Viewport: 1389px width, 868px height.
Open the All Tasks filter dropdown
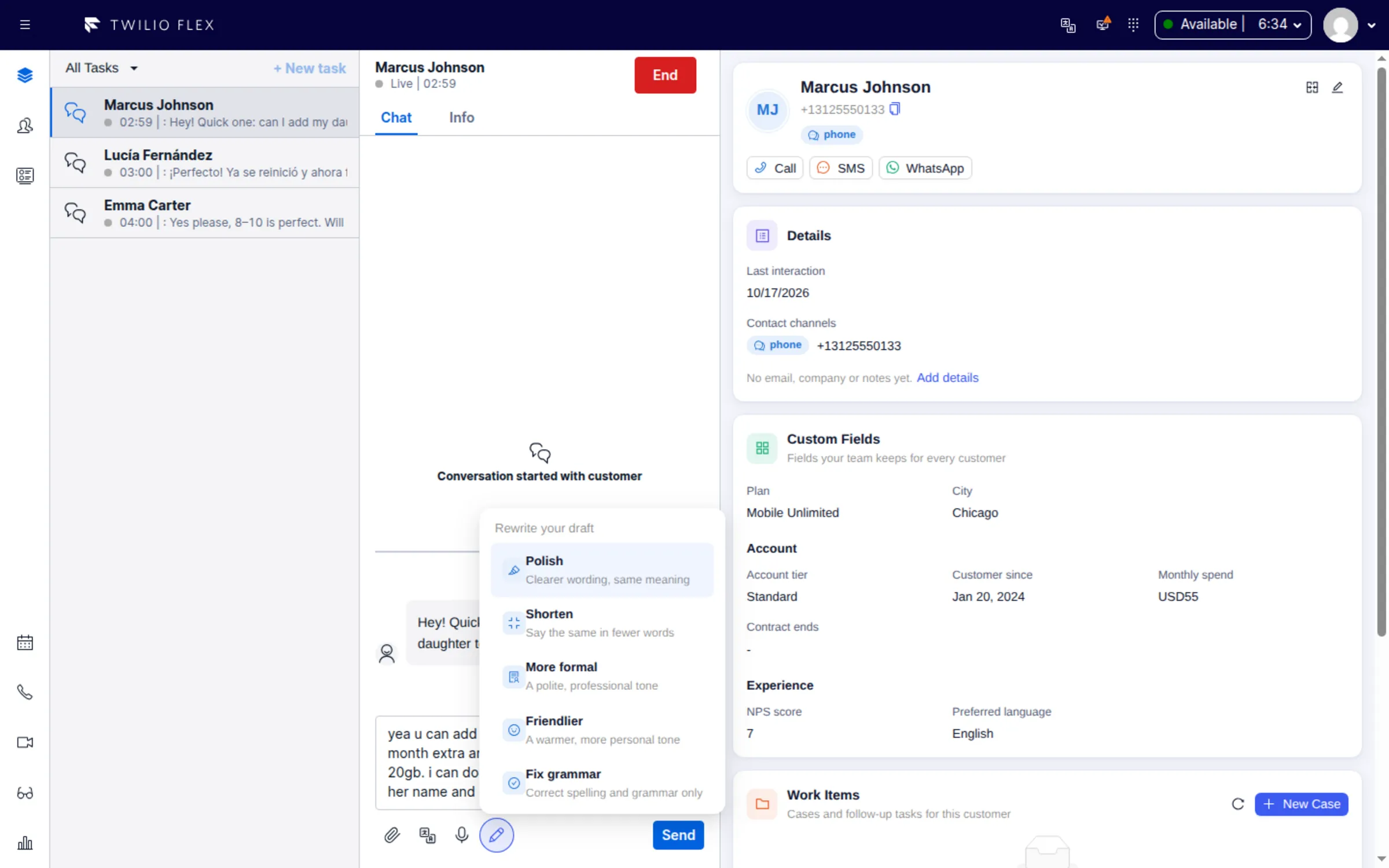(102, 68)
